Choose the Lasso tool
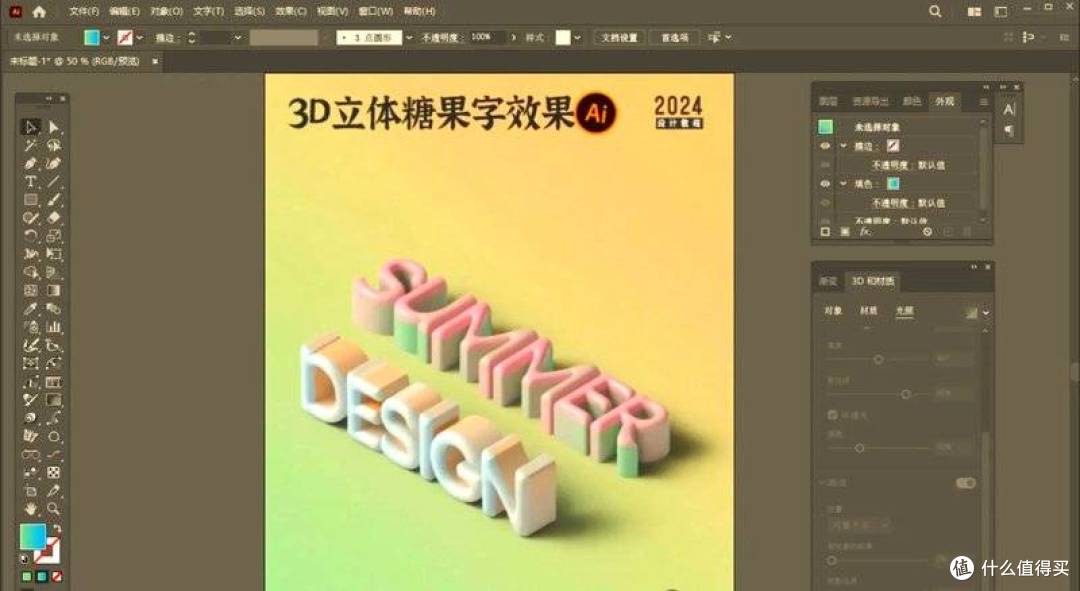 54,145
